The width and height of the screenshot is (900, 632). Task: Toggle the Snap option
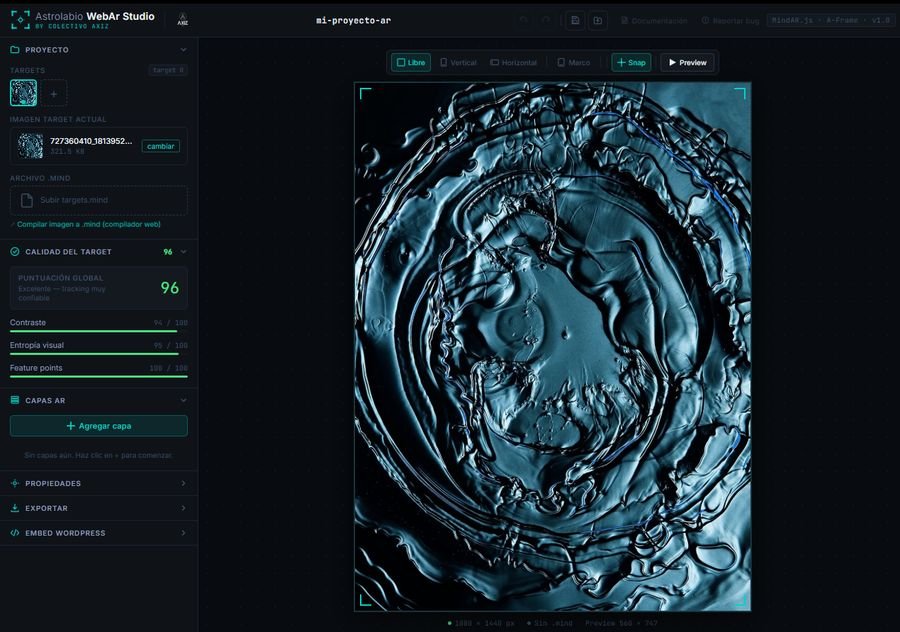(x=631, y=63)
